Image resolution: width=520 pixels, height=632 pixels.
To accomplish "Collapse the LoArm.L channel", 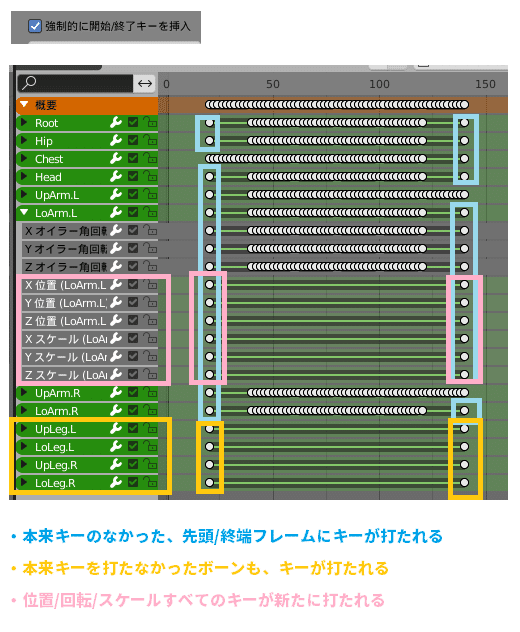I will click(24, 212).
